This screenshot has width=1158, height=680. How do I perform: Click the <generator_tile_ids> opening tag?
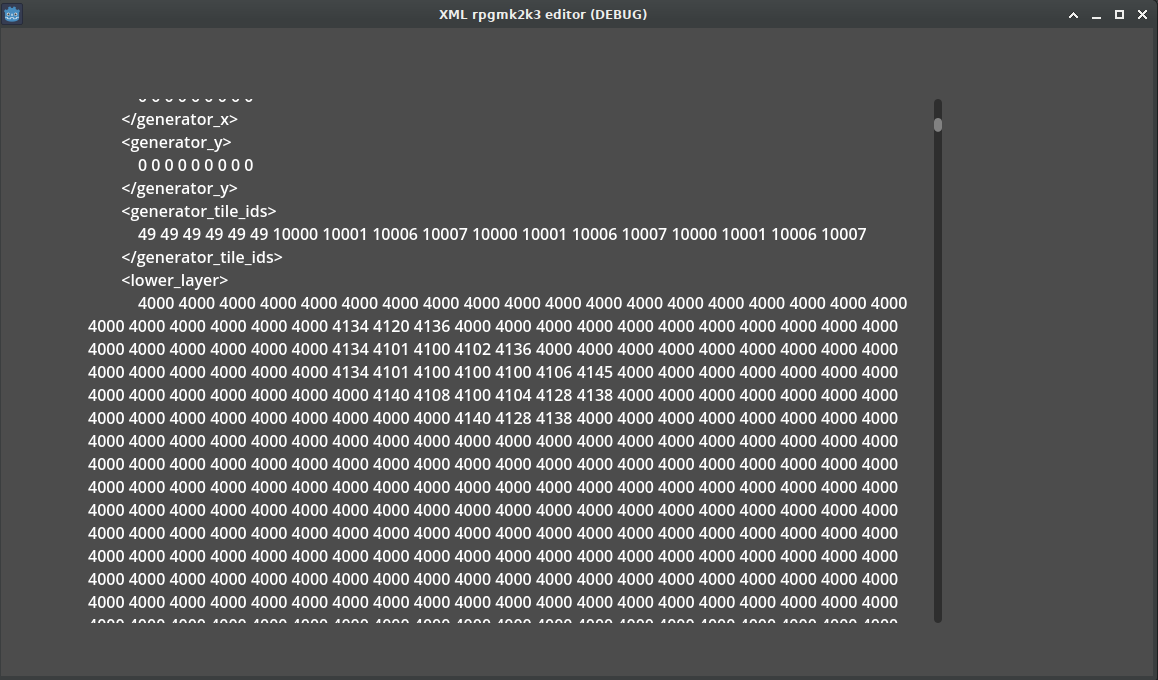(199, 211)
